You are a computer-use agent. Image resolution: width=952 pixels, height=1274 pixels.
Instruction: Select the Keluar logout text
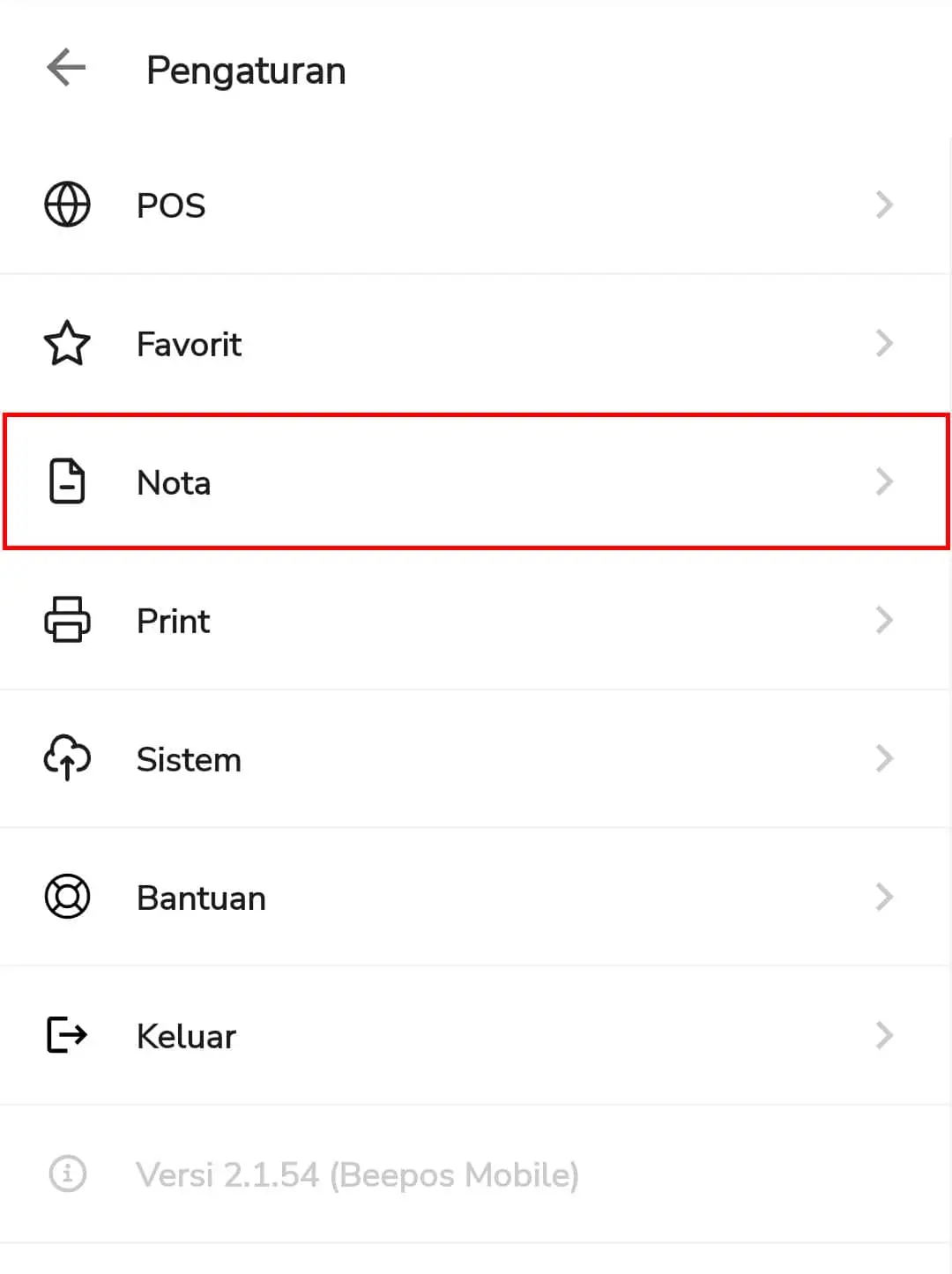tap(186, 1037)
